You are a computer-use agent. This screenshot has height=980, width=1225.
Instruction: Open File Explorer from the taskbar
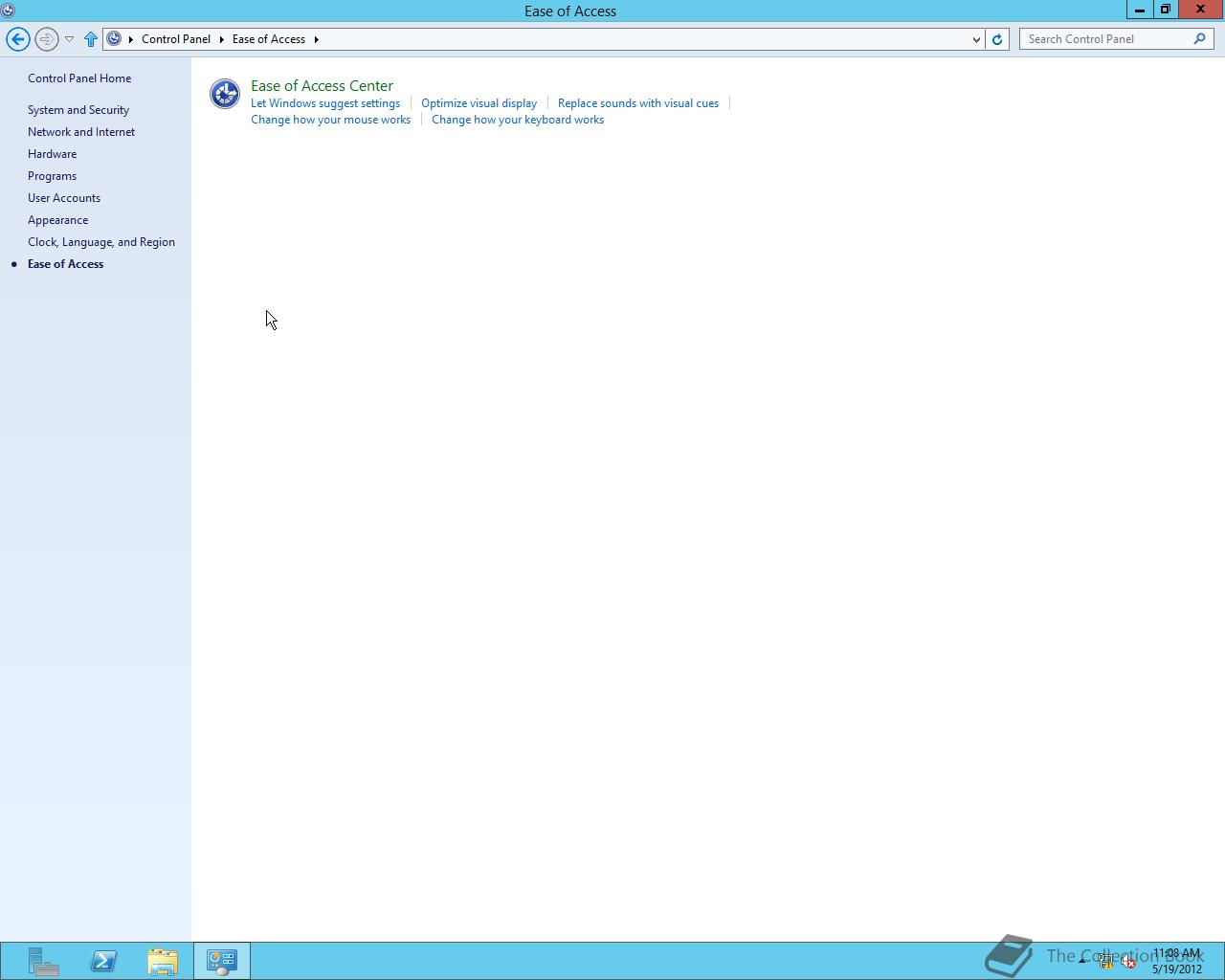(x=163, y=961)
